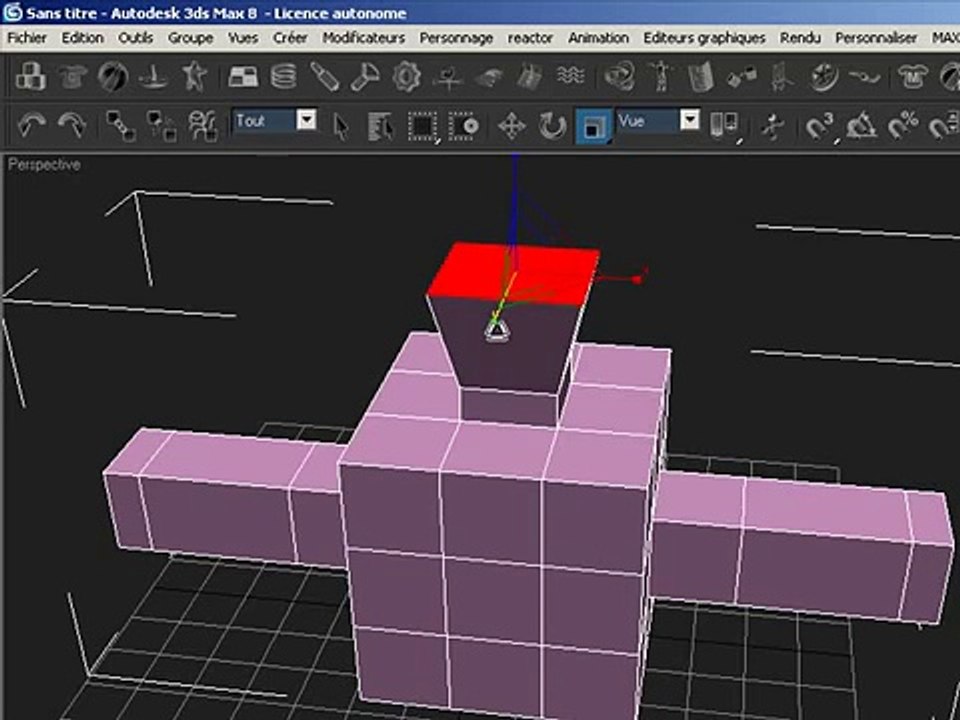Screen dimensions: 960x720
Task: Open the Groupe menu
Action: click(190, 38)
